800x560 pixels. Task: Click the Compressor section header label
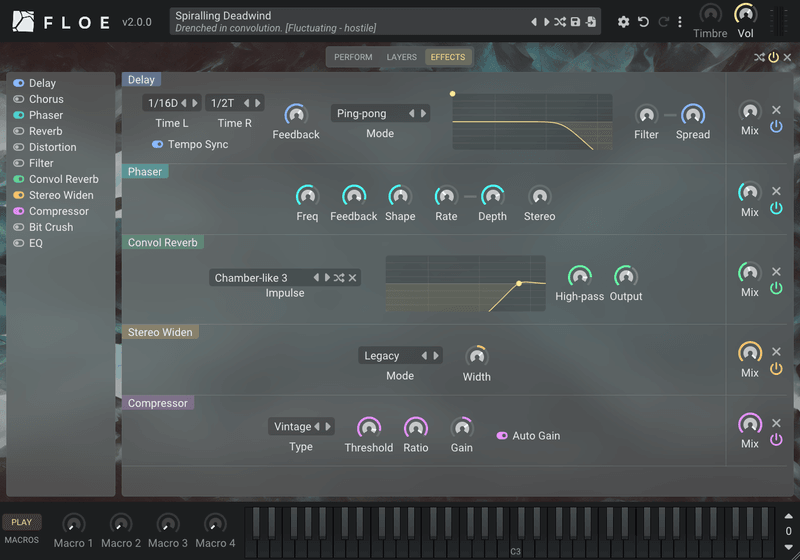[x=158, y=403]
